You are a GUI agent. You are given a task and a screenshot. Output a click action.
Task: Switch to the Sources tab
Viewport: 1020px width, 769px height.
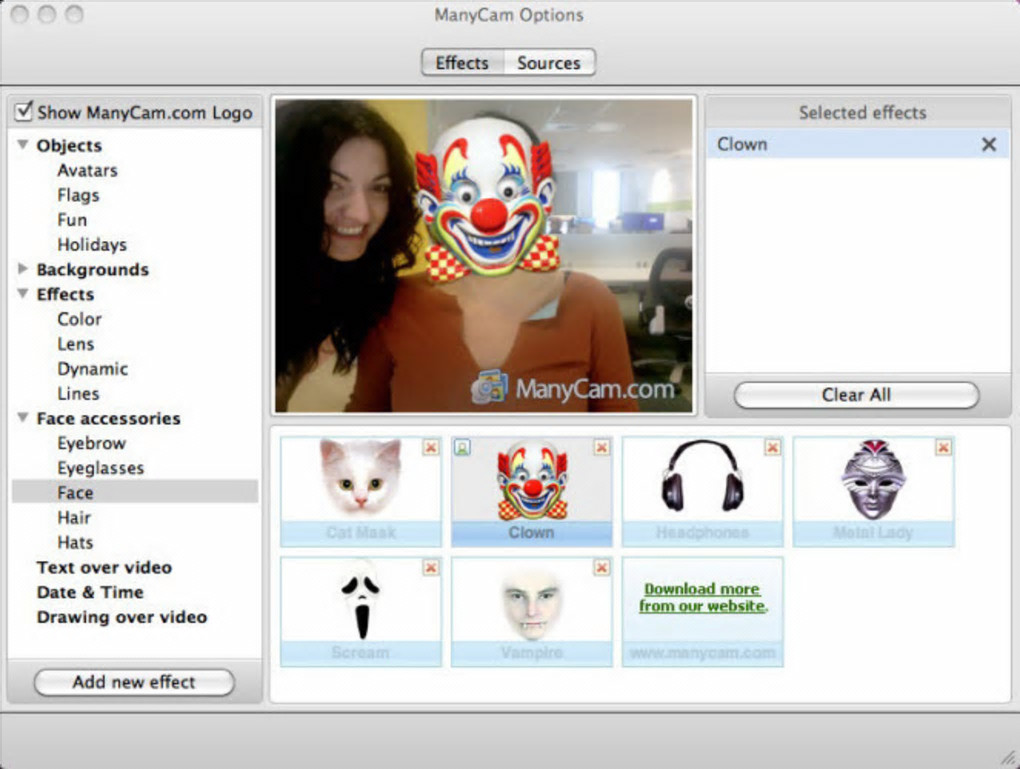pos(549,63)
